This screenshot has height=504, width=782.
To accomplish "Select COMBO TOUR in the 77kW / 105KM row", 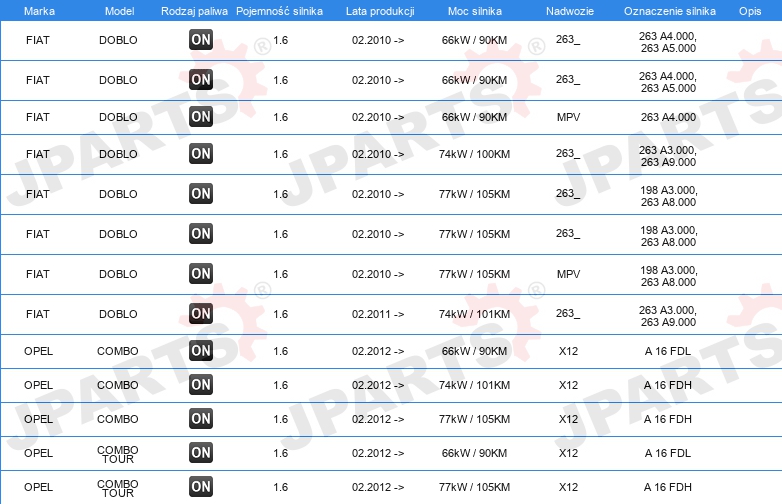I will click(118, 488).
